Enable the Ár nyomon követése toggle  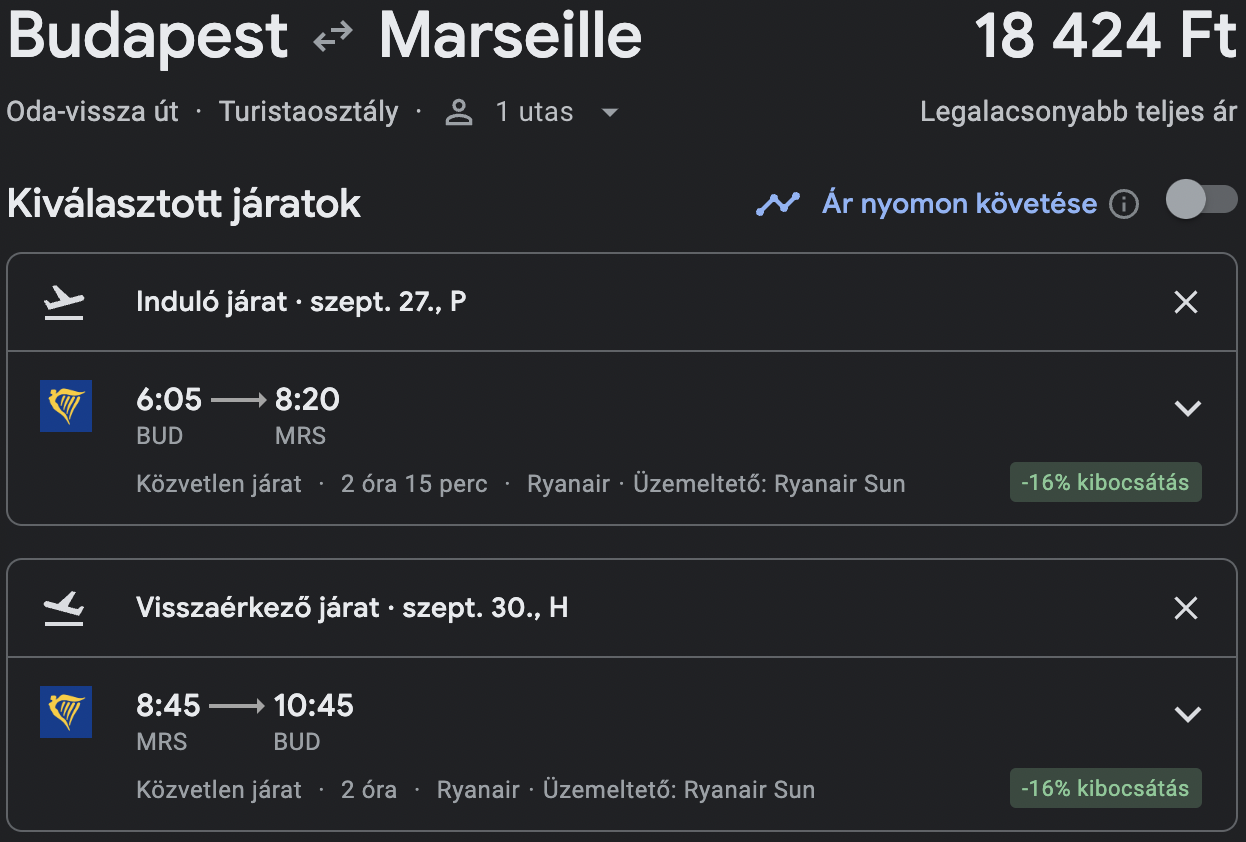(x=1201, y=199)
